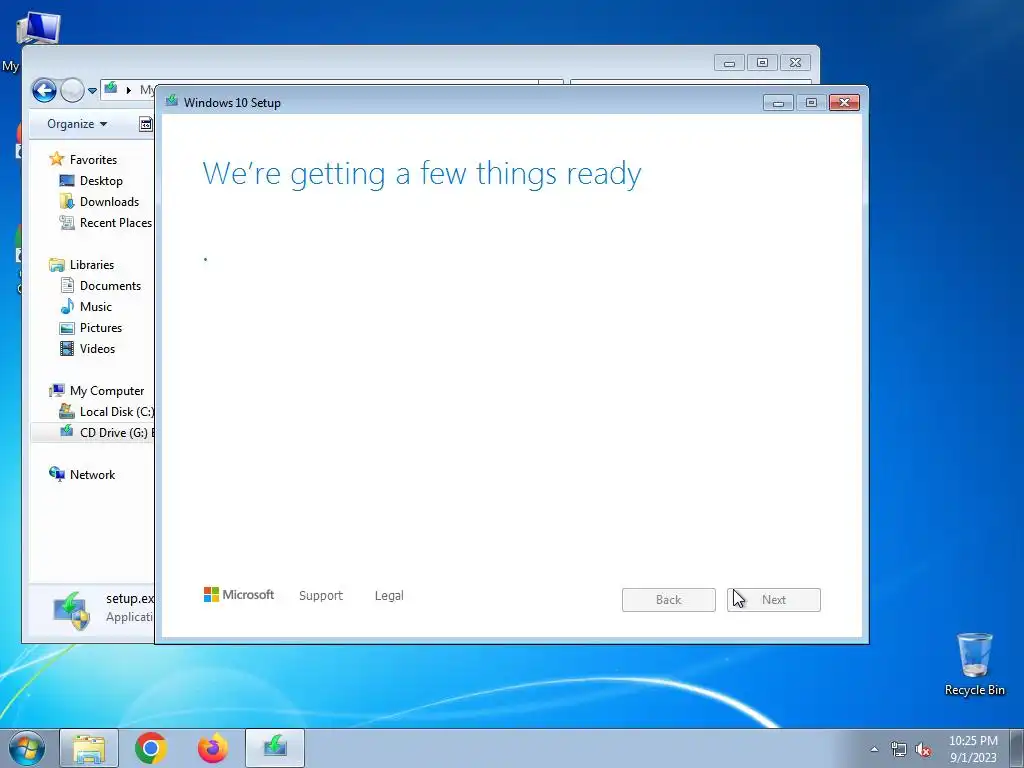Image resolution: width=1024 pixels, height=768 pixels.
Task: Select Libraries in the navigation pane
Action: coord(91,264)
